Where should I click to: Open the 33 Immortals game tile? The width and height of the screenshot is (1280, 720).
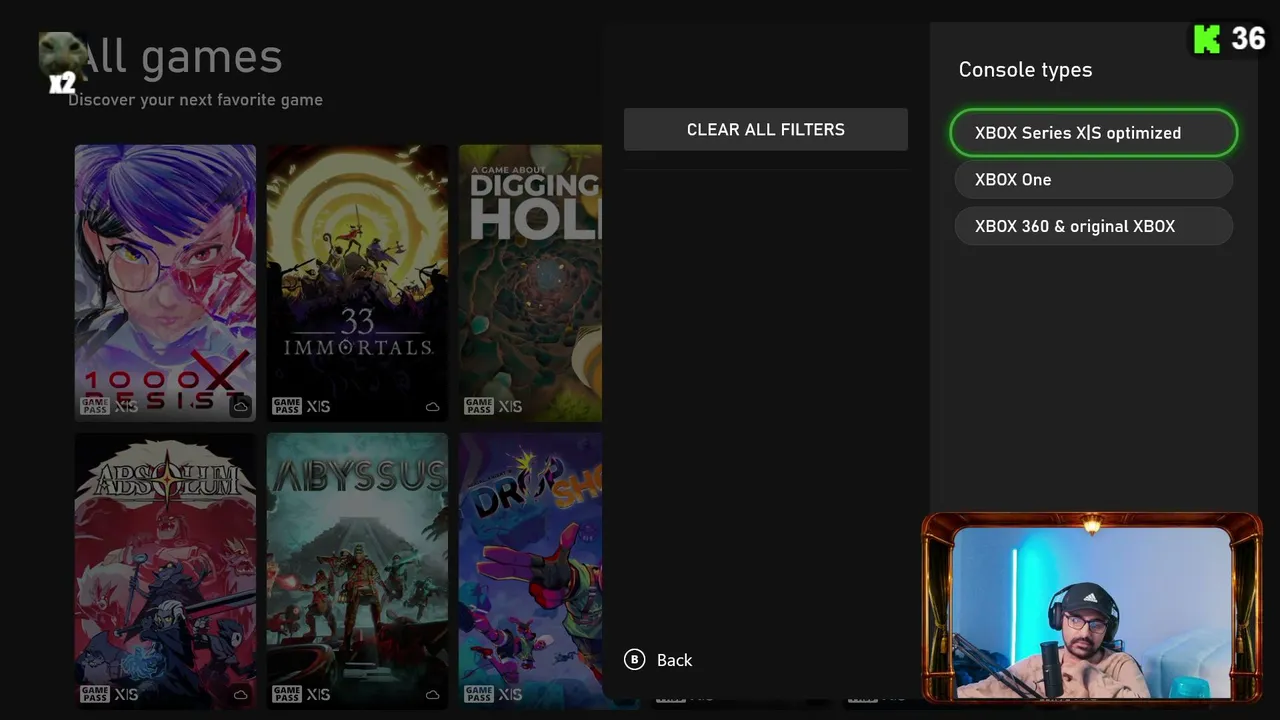pos(357,283)
